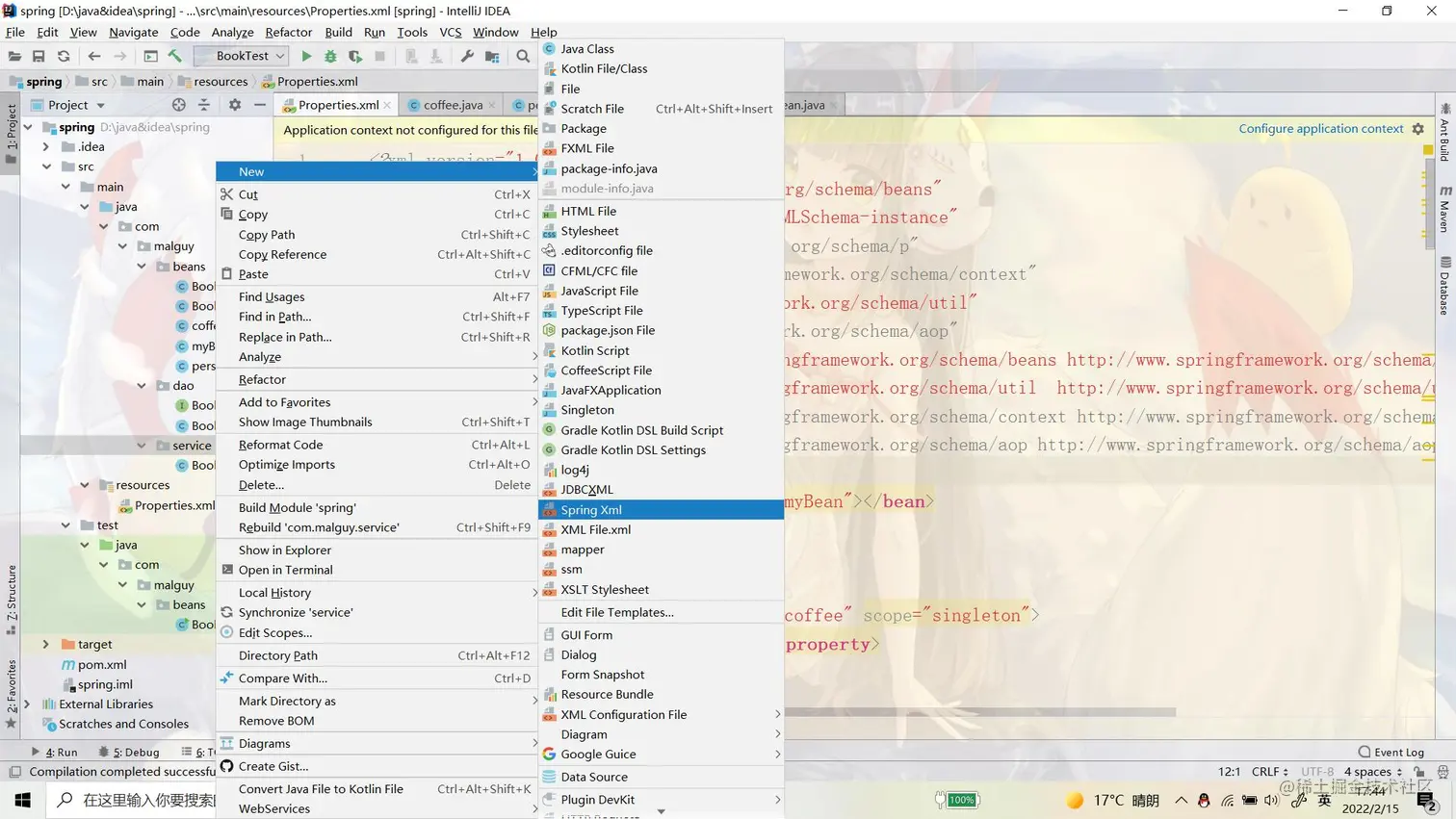Hide the Project tool window
Image resolution: width=1456 pixels, height=819 pixels.
tap(260, 105)
